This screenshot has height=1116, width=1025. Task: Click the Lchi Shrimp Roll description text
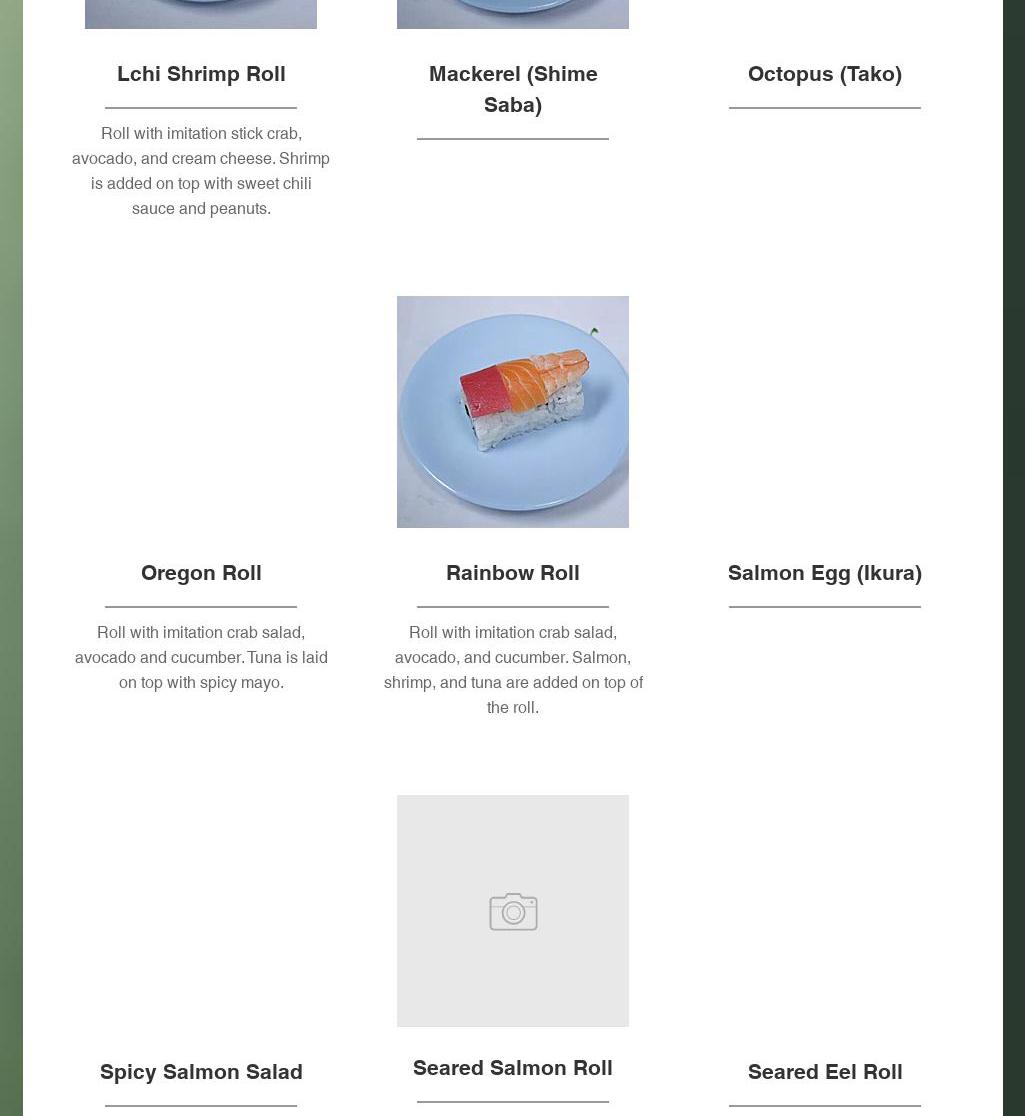(x=201, y=171)
